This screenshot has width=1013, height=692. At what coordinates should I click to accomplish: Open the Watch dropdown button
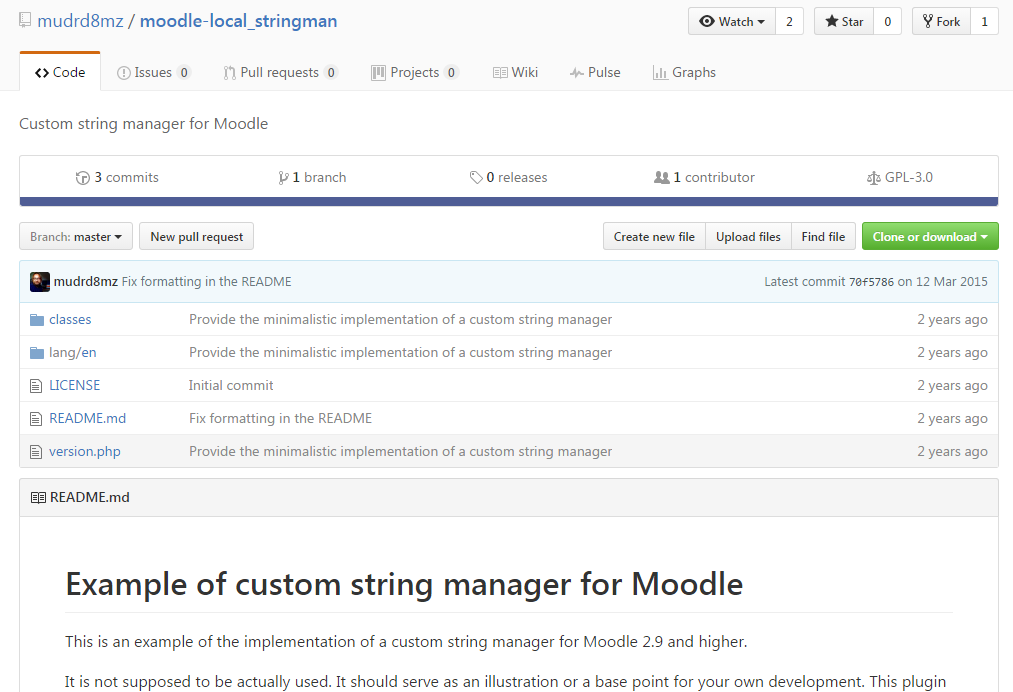coord(732,21)
